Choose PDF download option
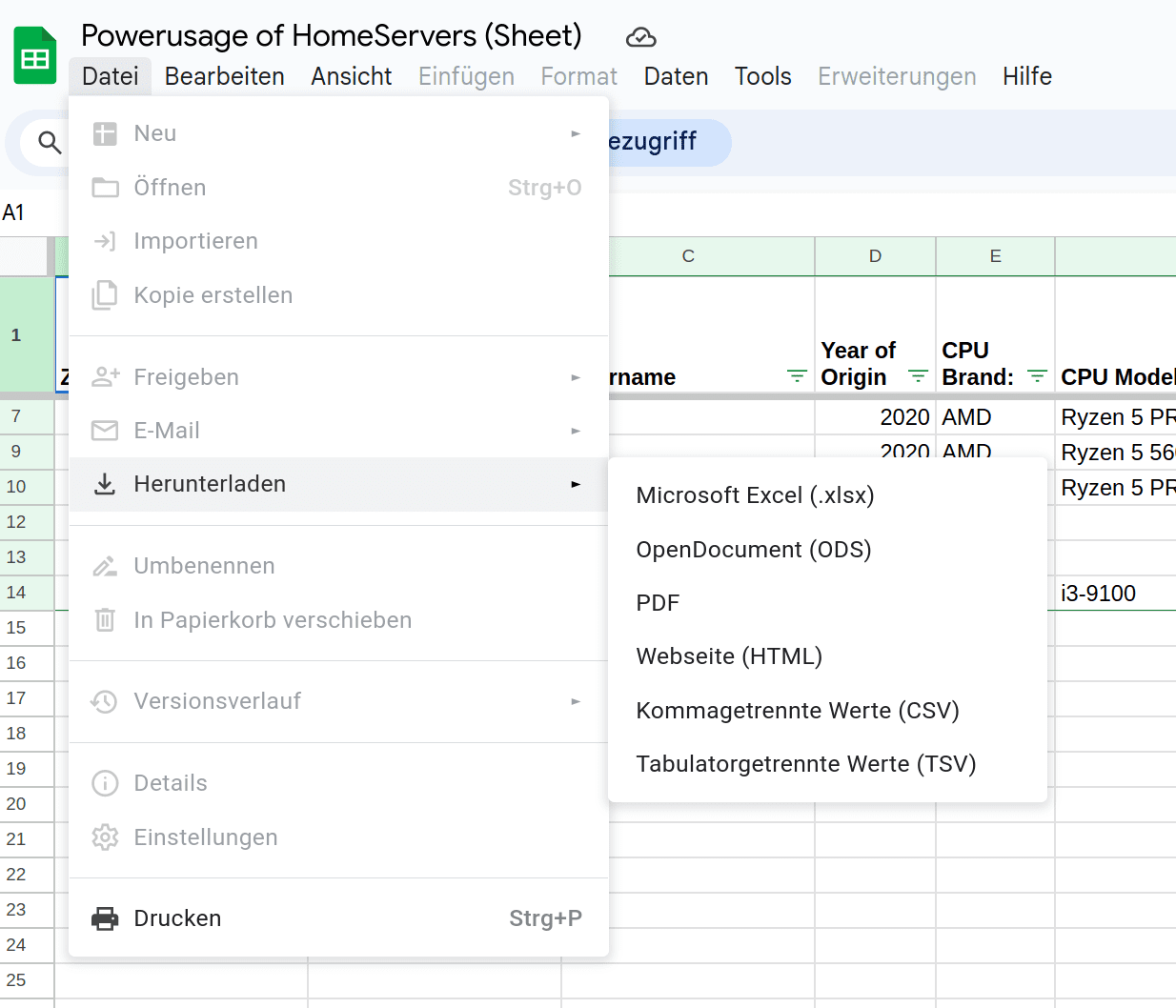The width and height of the screenshot is (1176, 1008). coord(827,603)
